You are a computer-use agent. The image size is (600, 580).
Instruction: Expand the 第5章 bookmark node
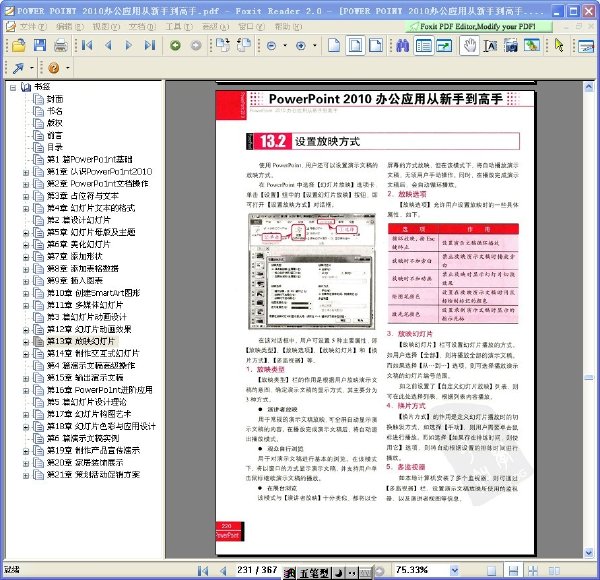[x=26, y=233]
